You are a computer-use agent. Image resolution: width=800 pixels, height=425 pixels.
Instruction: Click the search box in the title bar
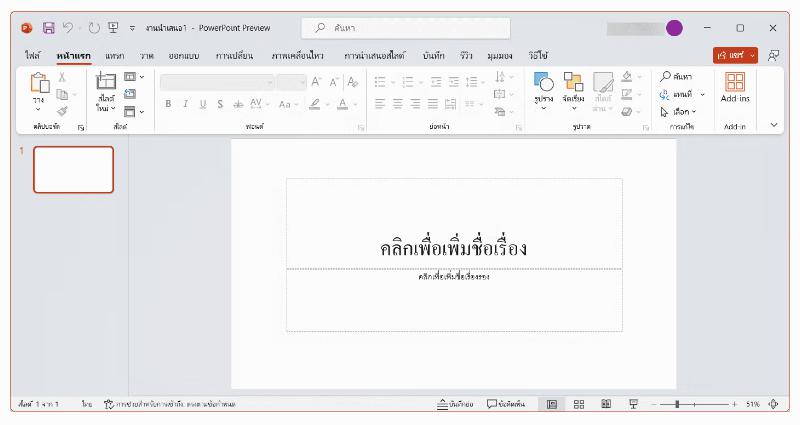[406, 28]
